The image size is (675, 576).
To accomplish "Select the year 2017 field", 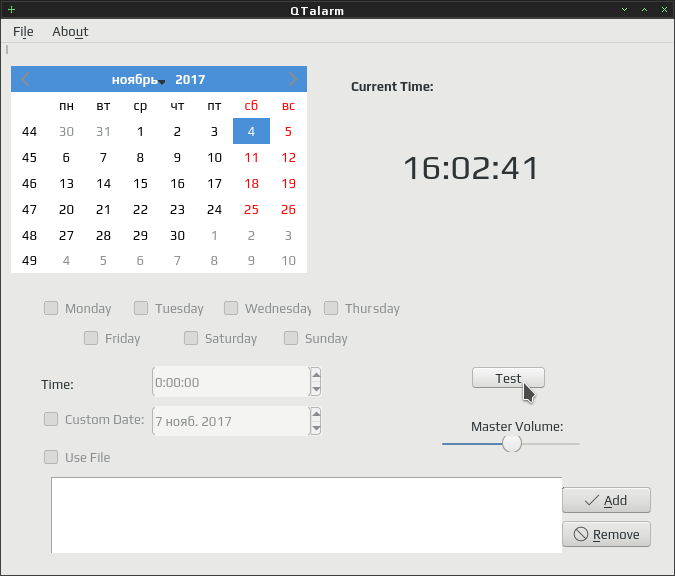I will point(190,80).
